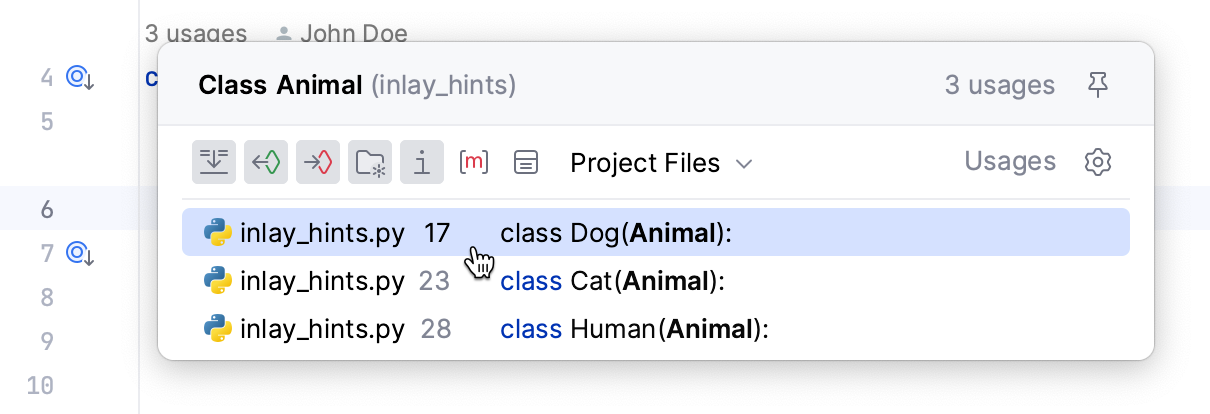This screenshot has height=414, width=1210.
Task: Toggle the import usages filter button
Action: [422, 162]
